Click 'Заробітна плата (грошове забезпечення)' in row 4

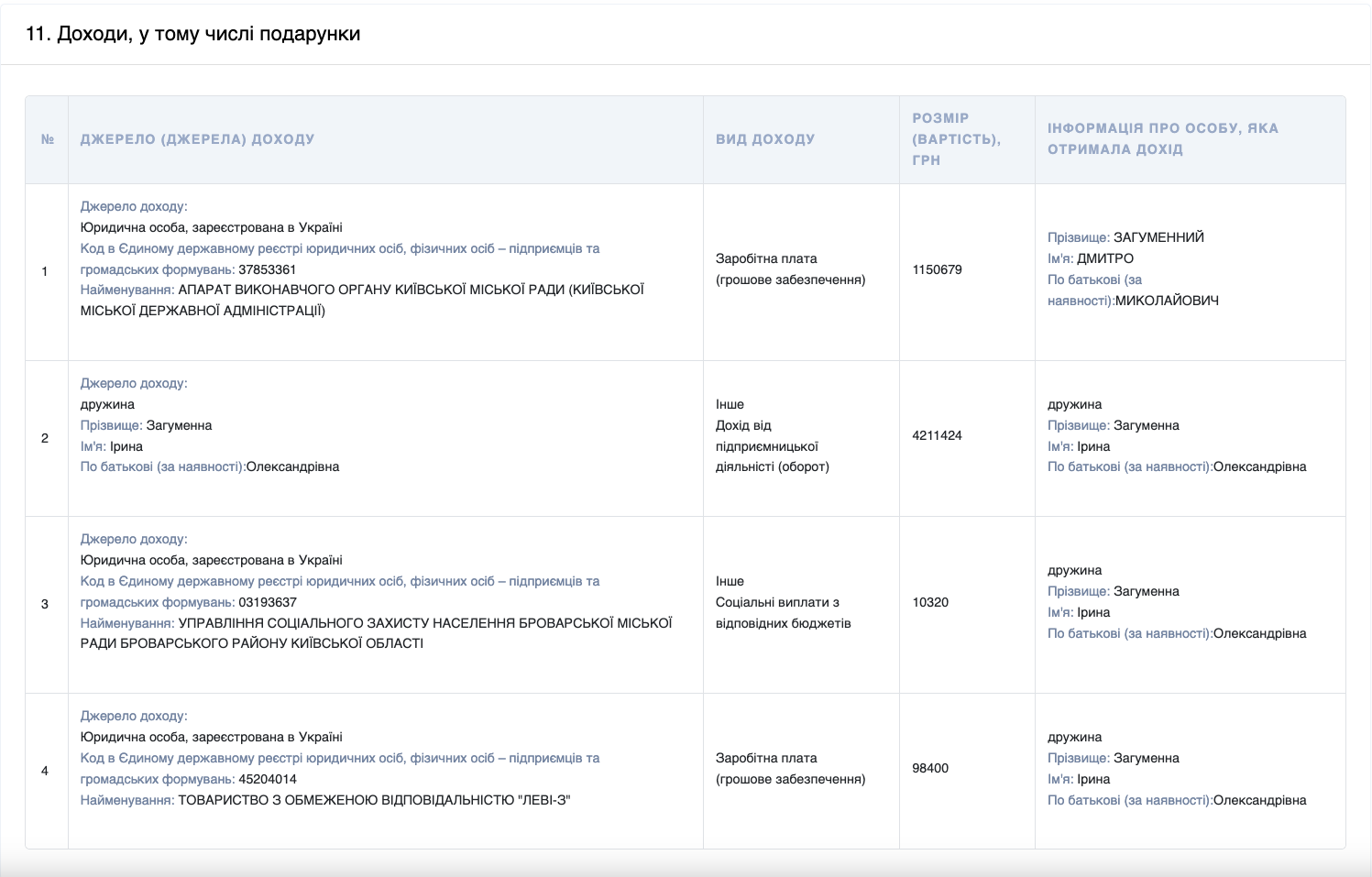coord(790,768)
